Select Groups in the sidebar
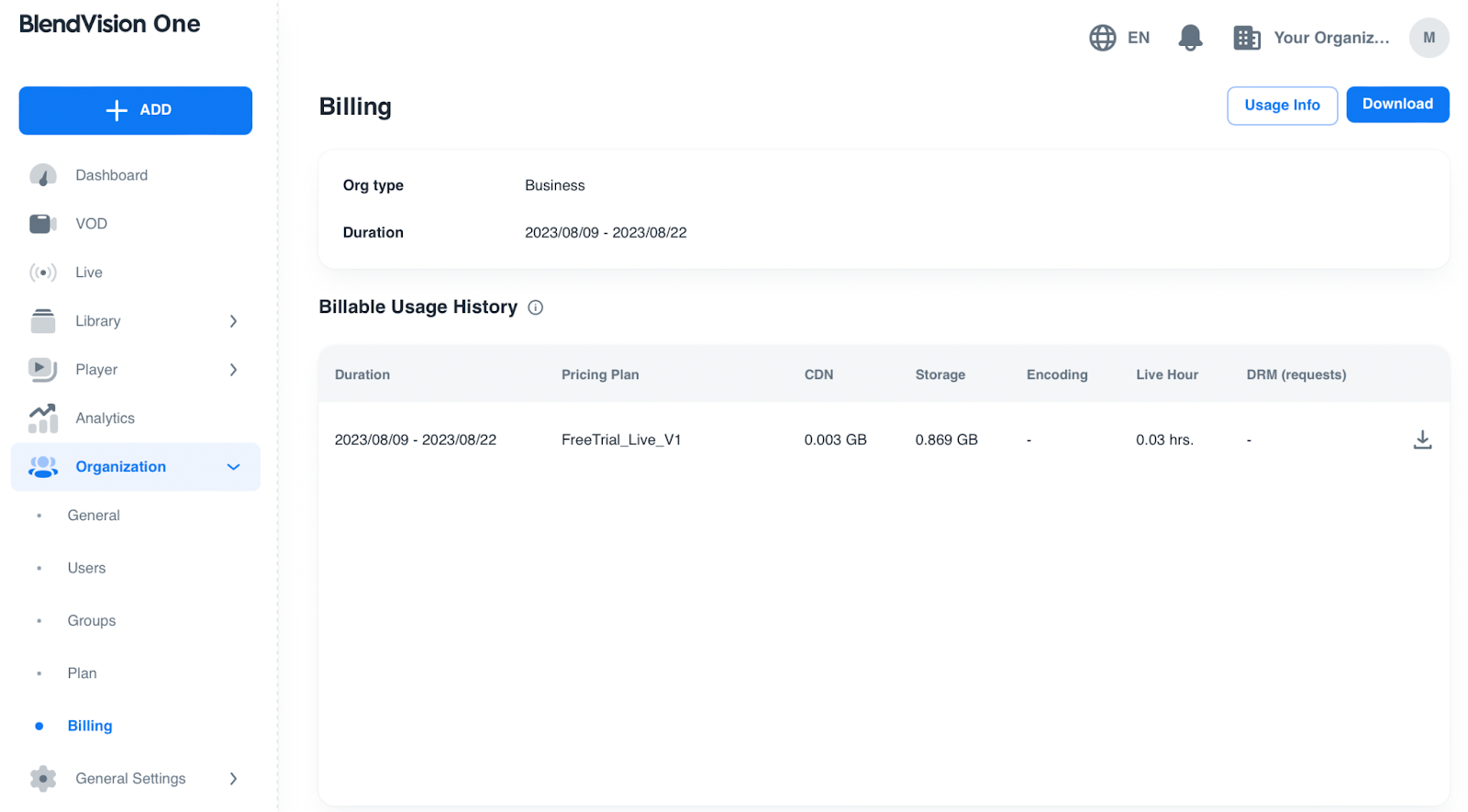This screenshot has height=812, width=1468. click(x=92, y=621)
